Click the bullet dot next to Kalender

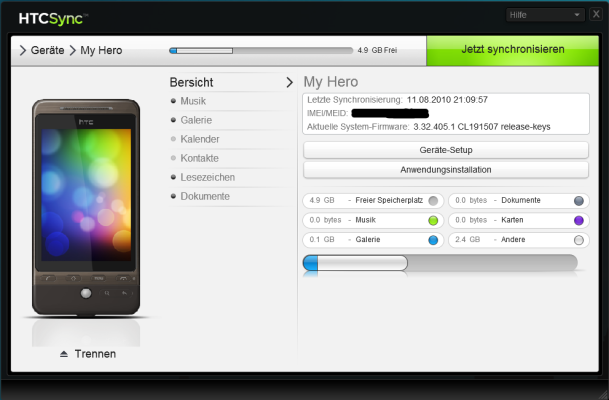173,139
